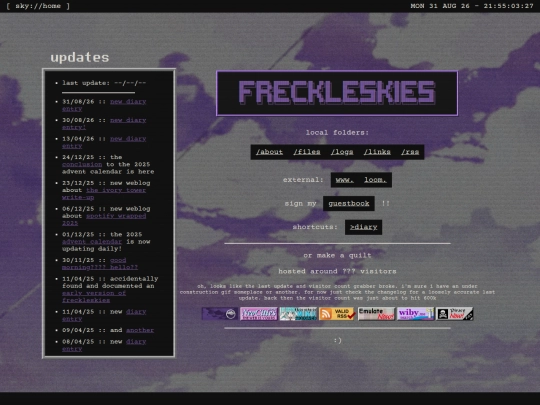Click the Valid RSS badge
The width and height of the screenshot is (540, 405).
point(337,314)
